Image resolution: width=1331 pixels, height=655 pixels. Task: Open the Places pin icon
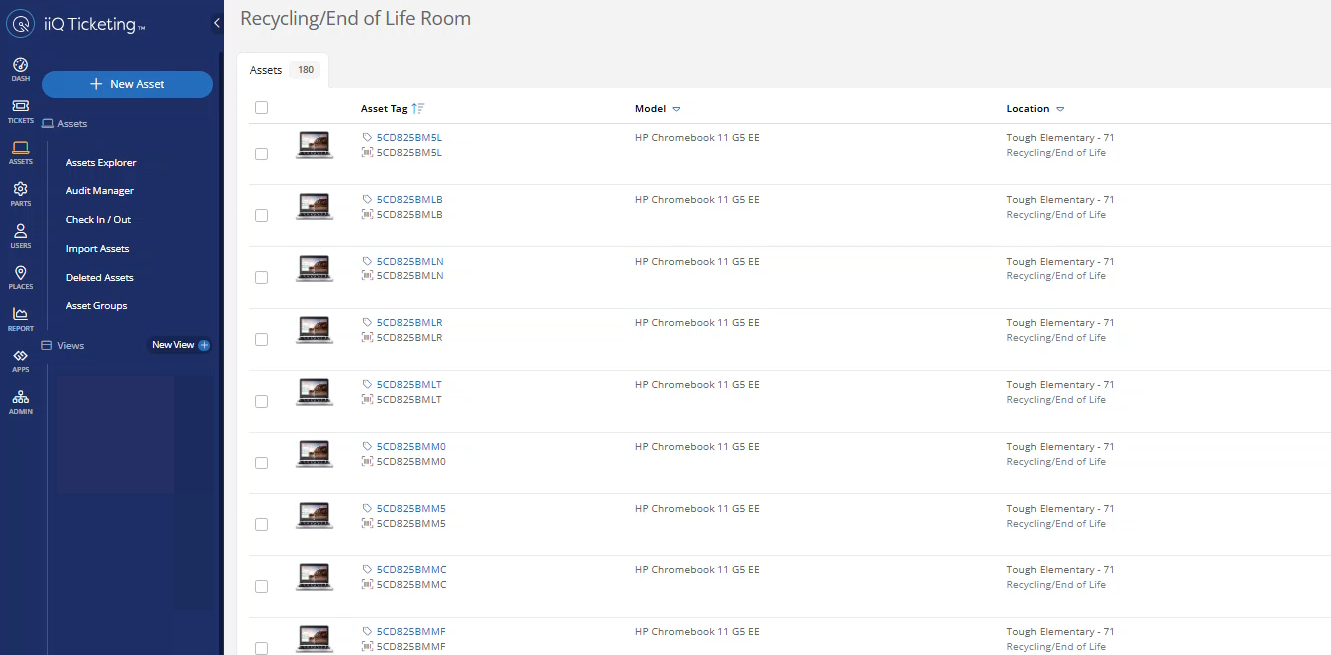click(20, 274)
